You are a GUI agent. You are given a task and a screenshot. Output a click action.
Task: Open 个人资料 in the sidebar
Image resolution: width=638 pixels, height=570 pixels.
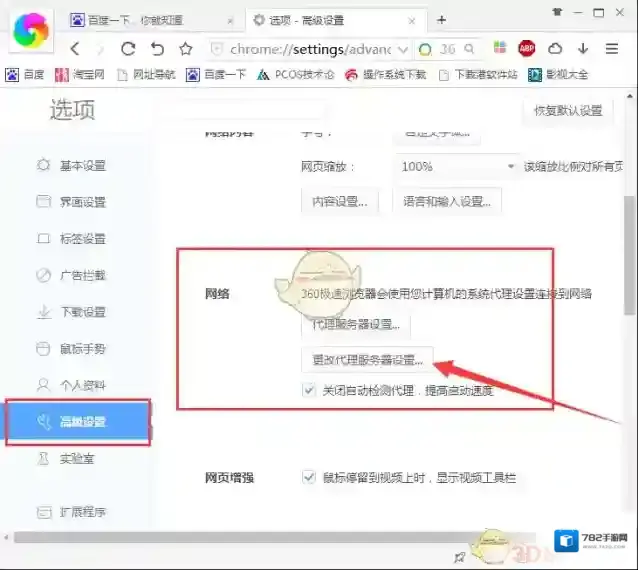71,385
